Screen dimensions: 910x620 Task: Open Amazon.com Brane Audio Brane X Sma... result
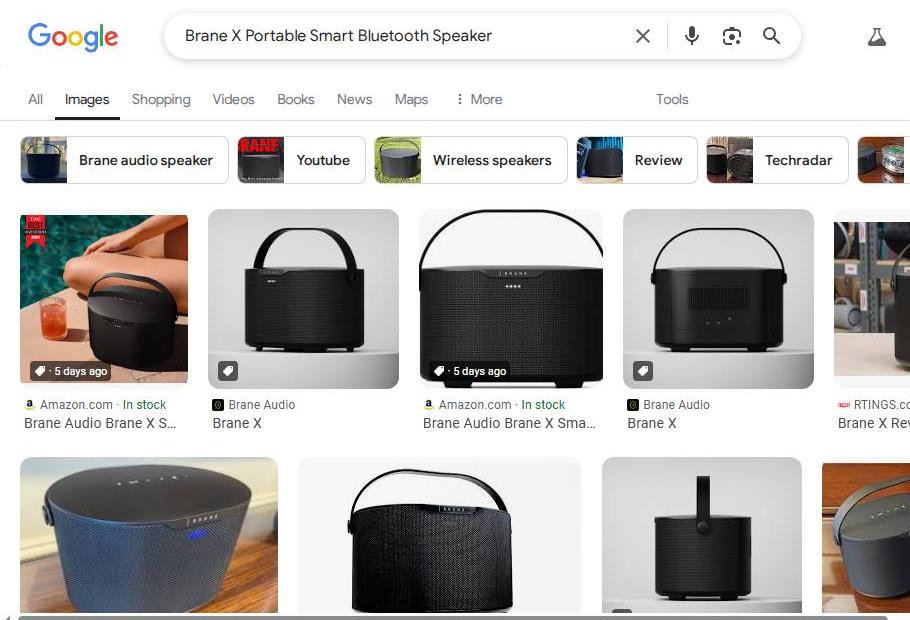click(510, 423)
